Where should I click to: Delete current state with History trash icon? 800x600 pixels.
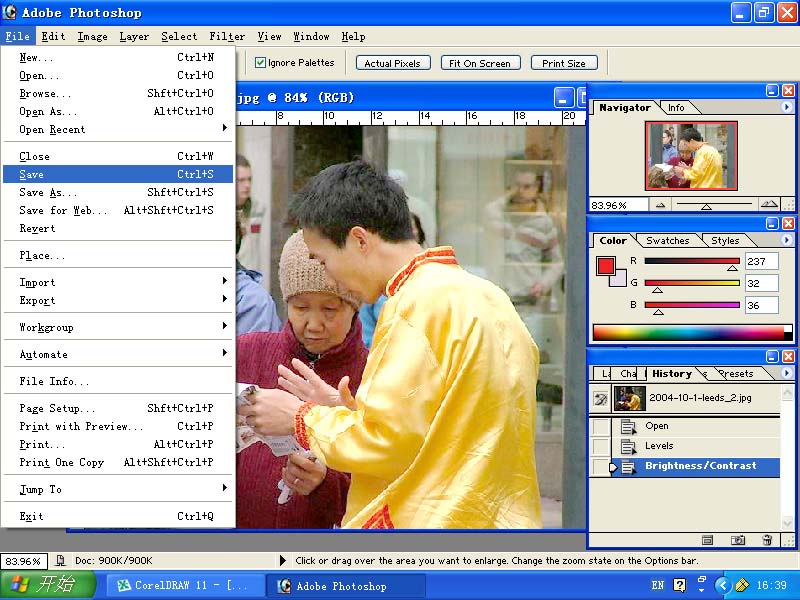click(x=767, y=540)
